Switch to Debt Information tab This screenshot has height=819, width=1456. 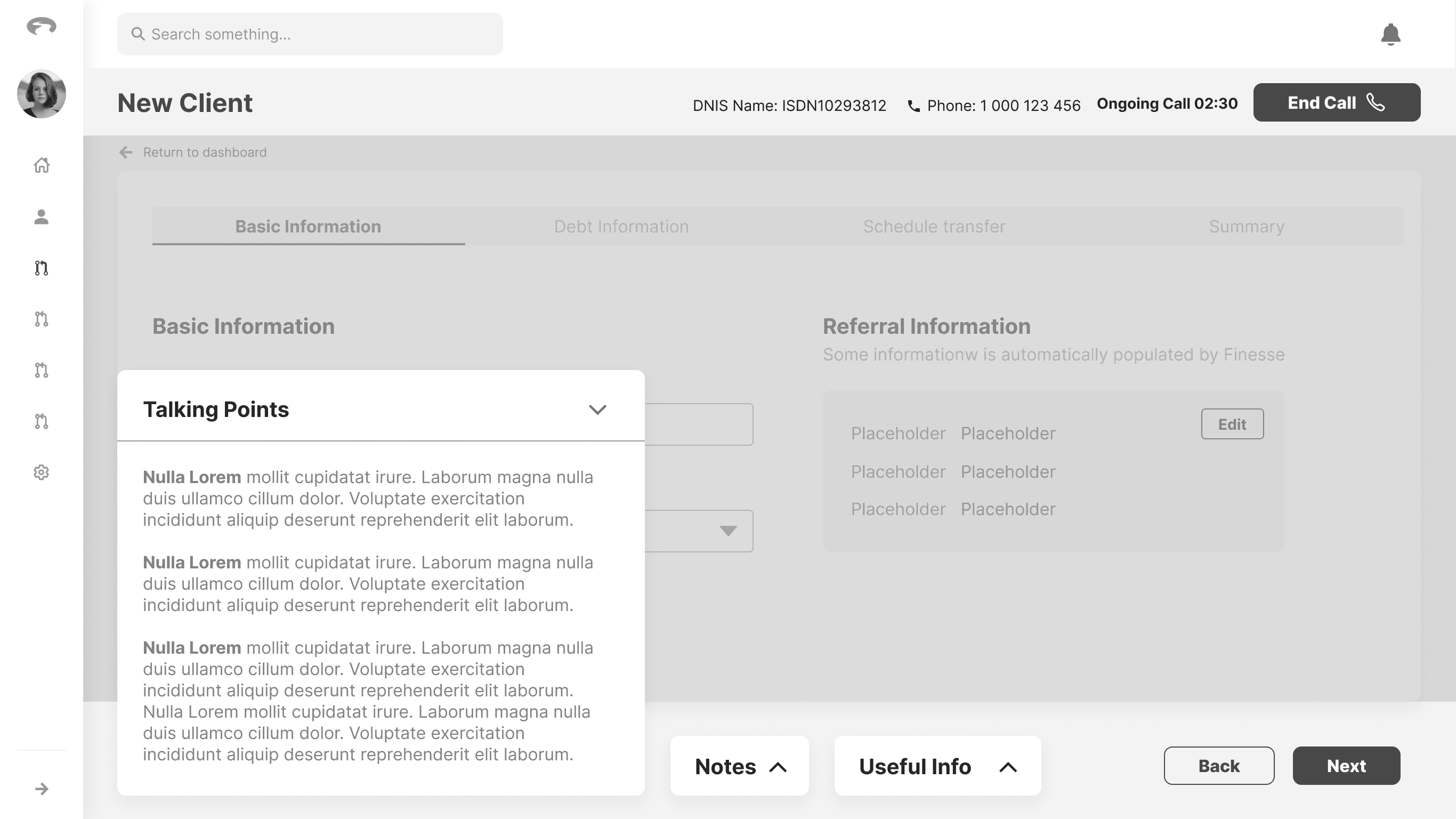coord(621,226)
